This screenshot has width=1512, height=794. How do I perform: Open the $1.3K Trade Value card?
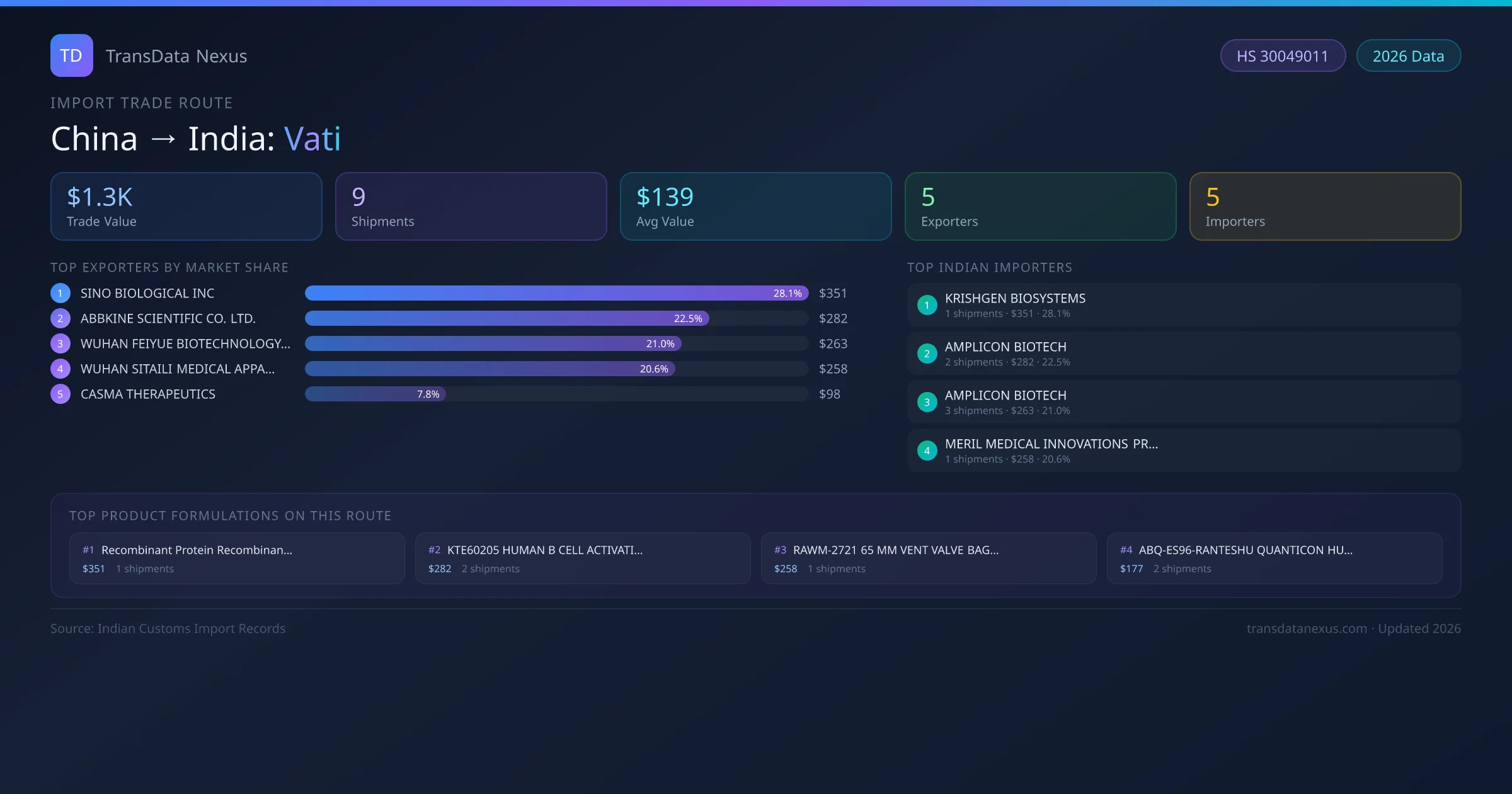(x=186, y=206)
